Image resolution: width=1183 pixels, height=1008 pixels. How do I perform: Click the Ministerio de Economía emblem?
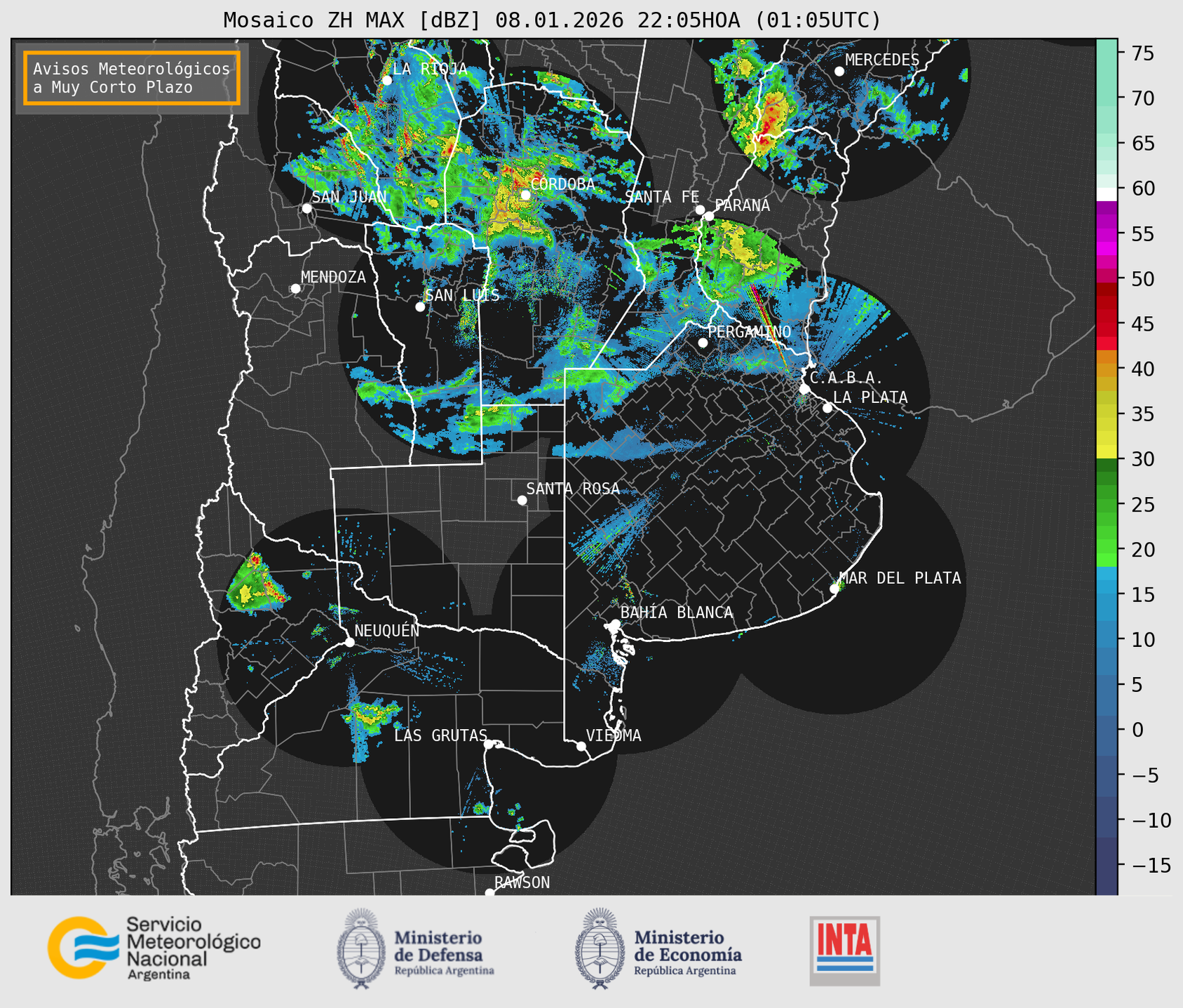coord(600,949)
